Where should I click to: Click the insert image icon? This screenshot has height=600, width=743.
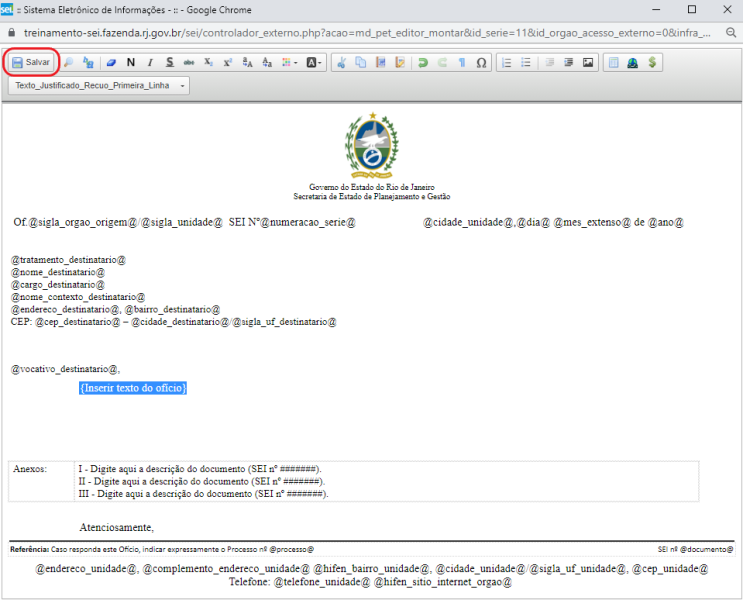tap(588, 62)
